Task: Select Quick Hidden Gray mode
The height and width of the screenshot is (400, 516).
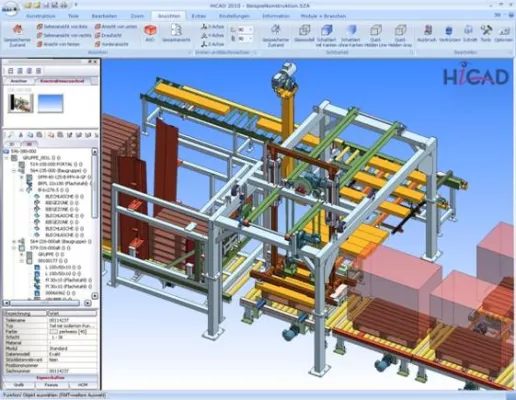Action: tap(400, 35)
